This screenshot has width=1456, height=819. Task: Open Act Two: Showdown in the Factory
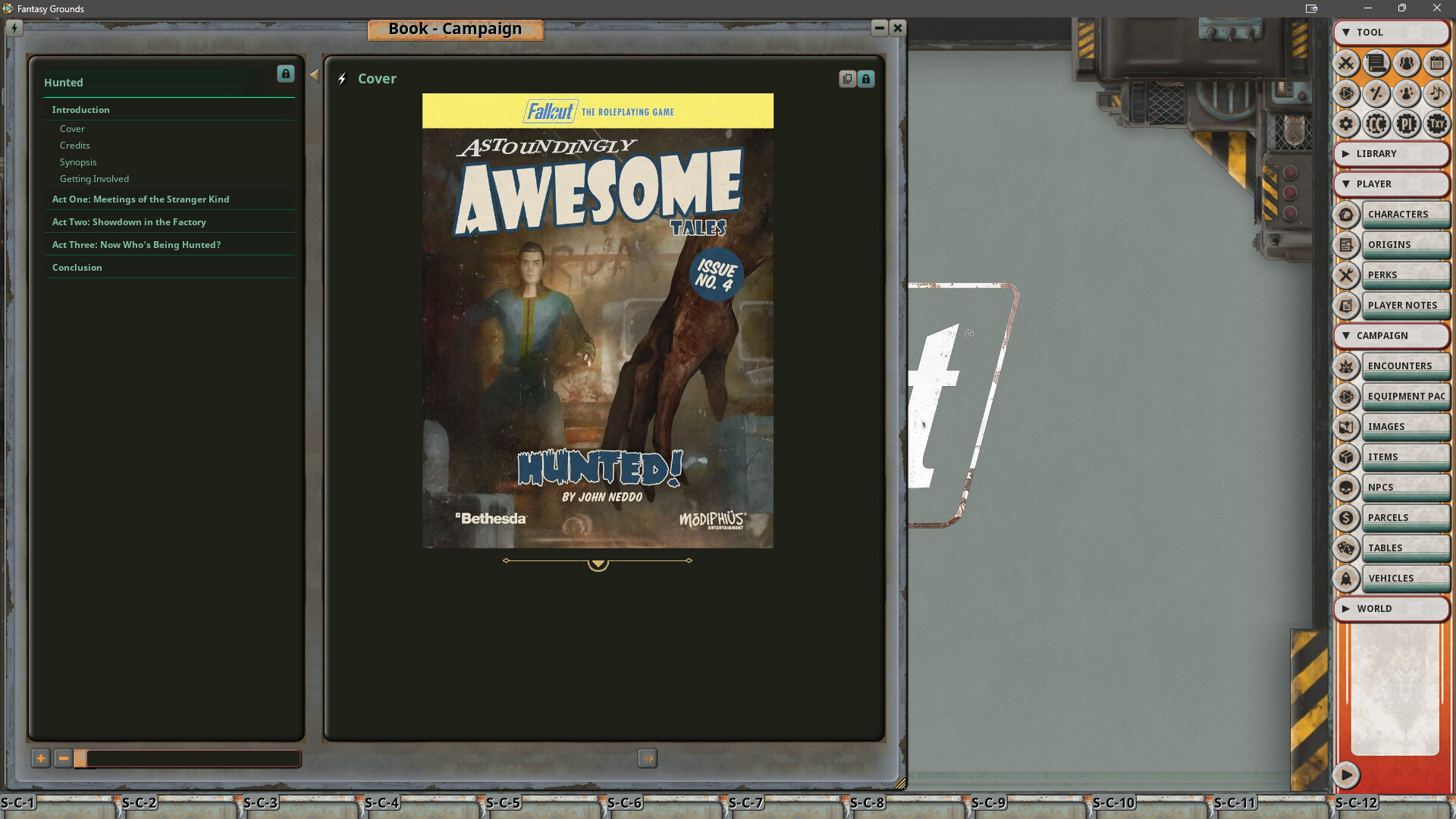click(129, 221)
